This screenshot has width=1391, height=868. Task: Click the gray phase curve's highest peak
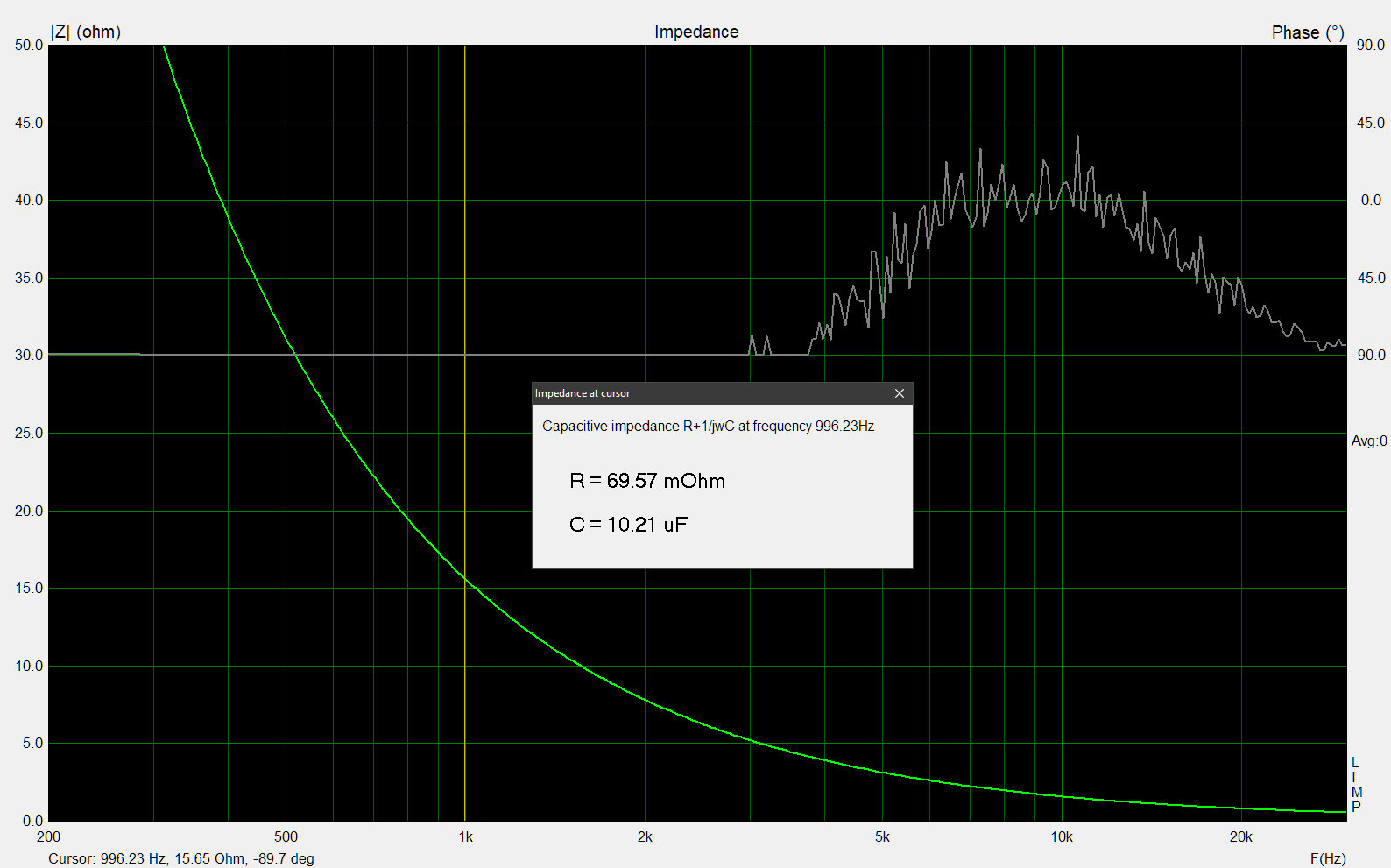(1077, 137)
